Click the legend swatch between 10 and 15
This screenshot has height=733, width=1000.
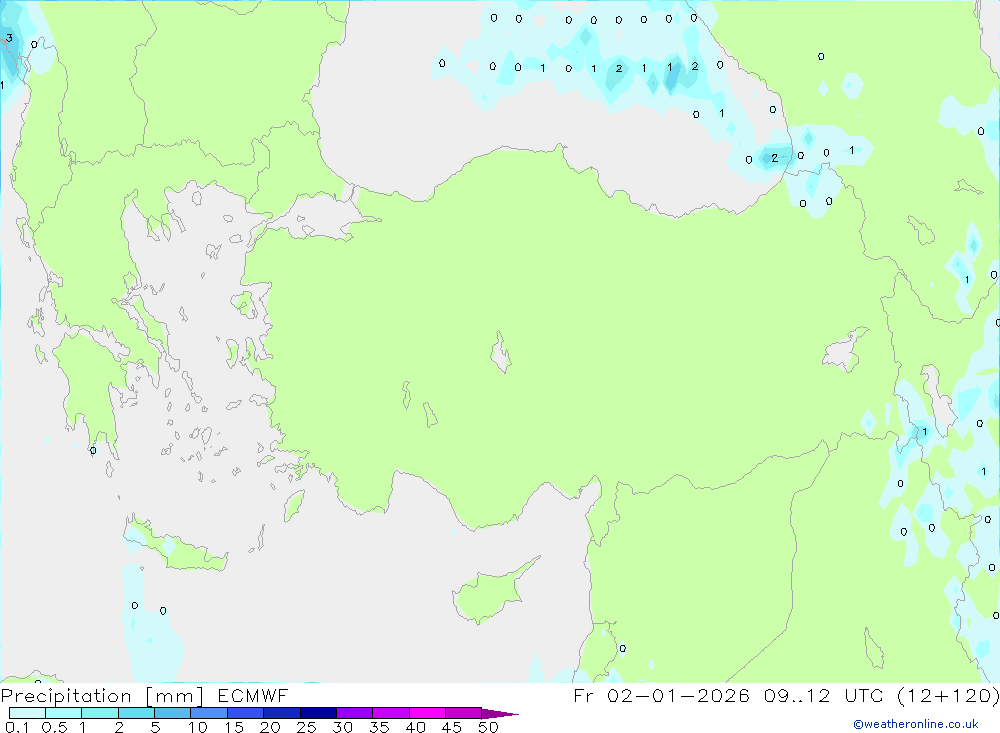pyautogui.click(x=209, y=713)
